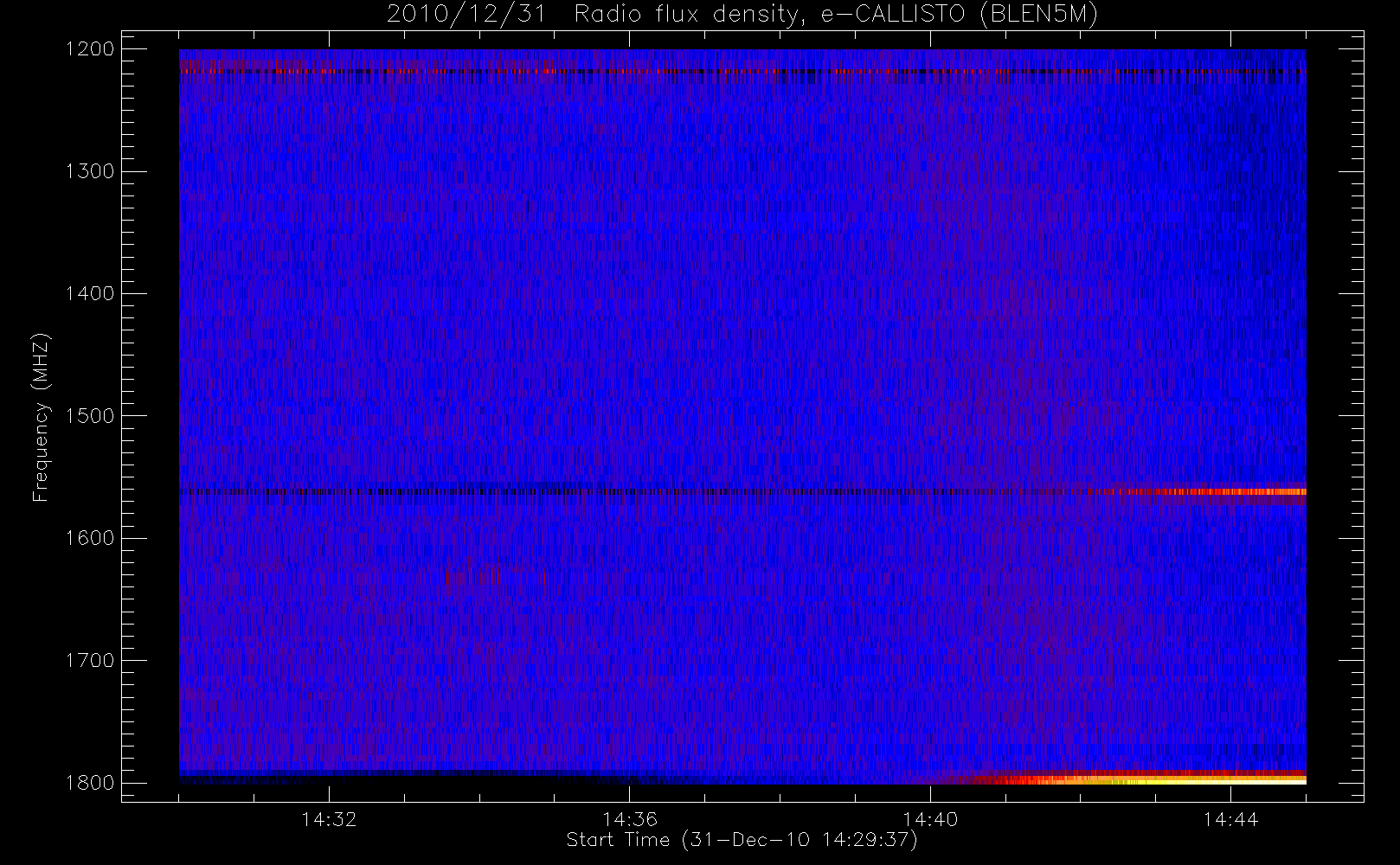This screenshot has width=1400, height=865.
Task: Click the small red burst near 1630 MHz
Action: (469, 575)
